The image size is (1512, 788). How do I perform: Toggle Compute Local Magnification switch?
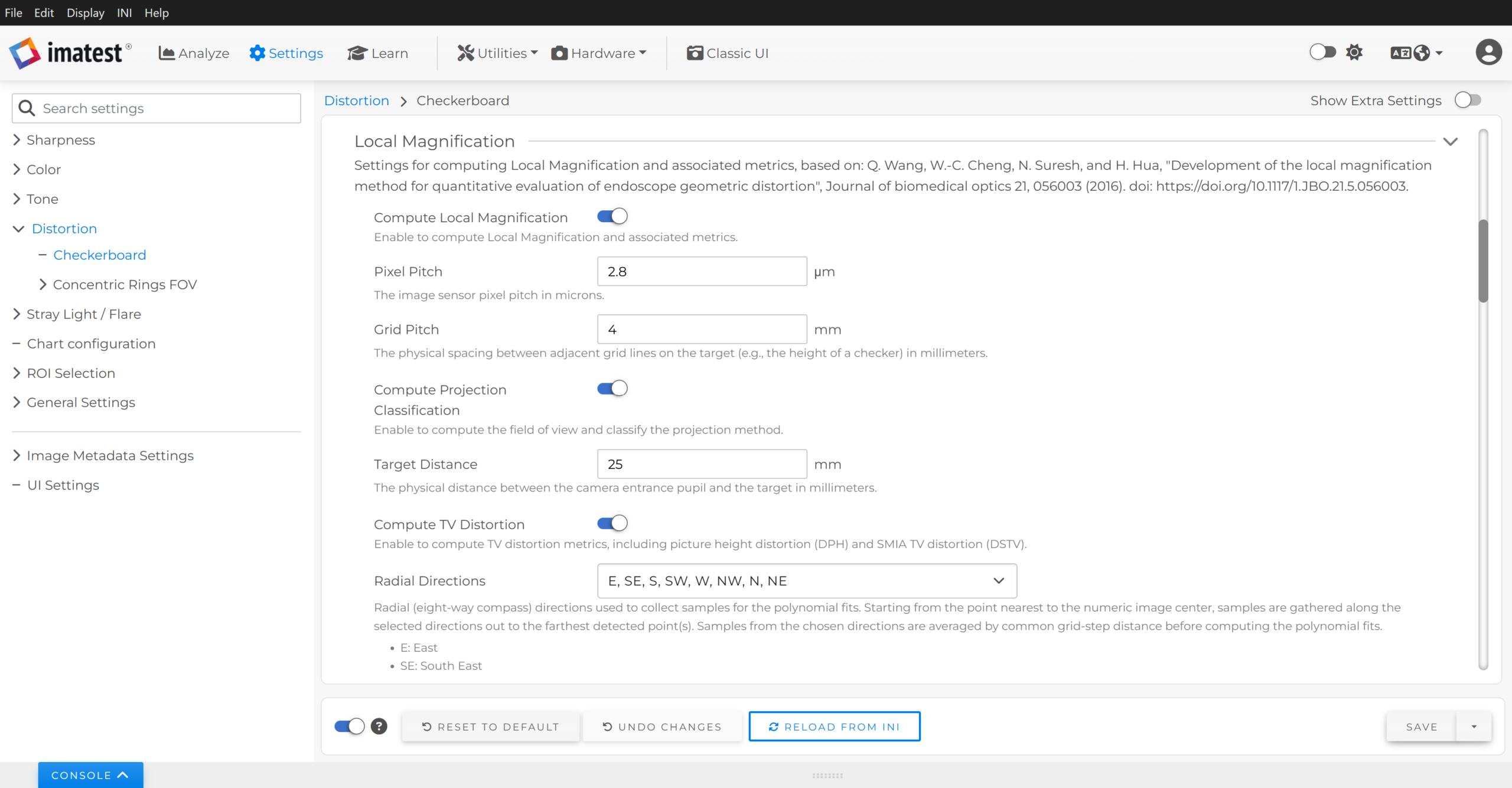[612, 217]
